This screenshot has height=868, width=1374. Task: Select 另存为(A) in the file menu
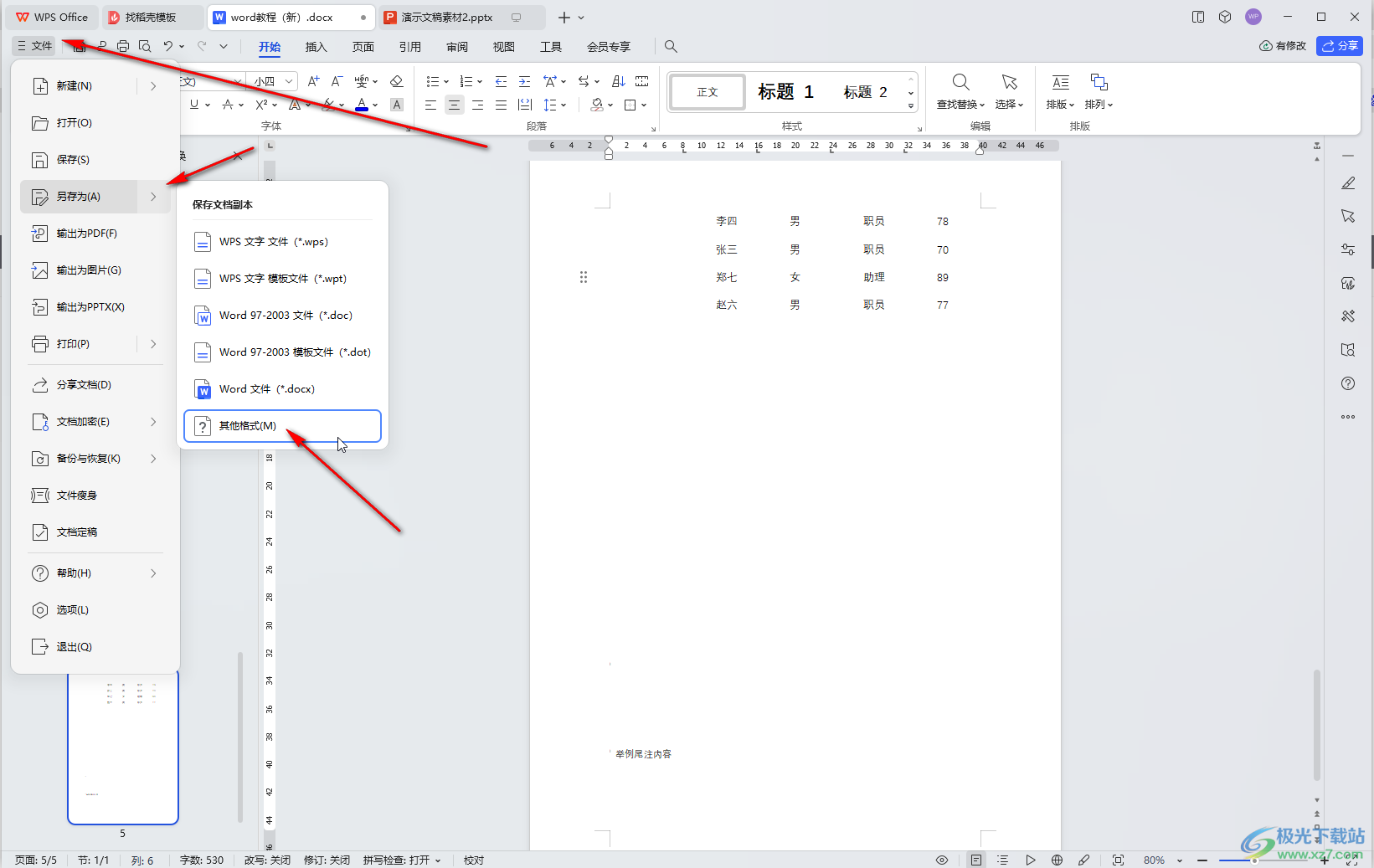click(79, 197)
